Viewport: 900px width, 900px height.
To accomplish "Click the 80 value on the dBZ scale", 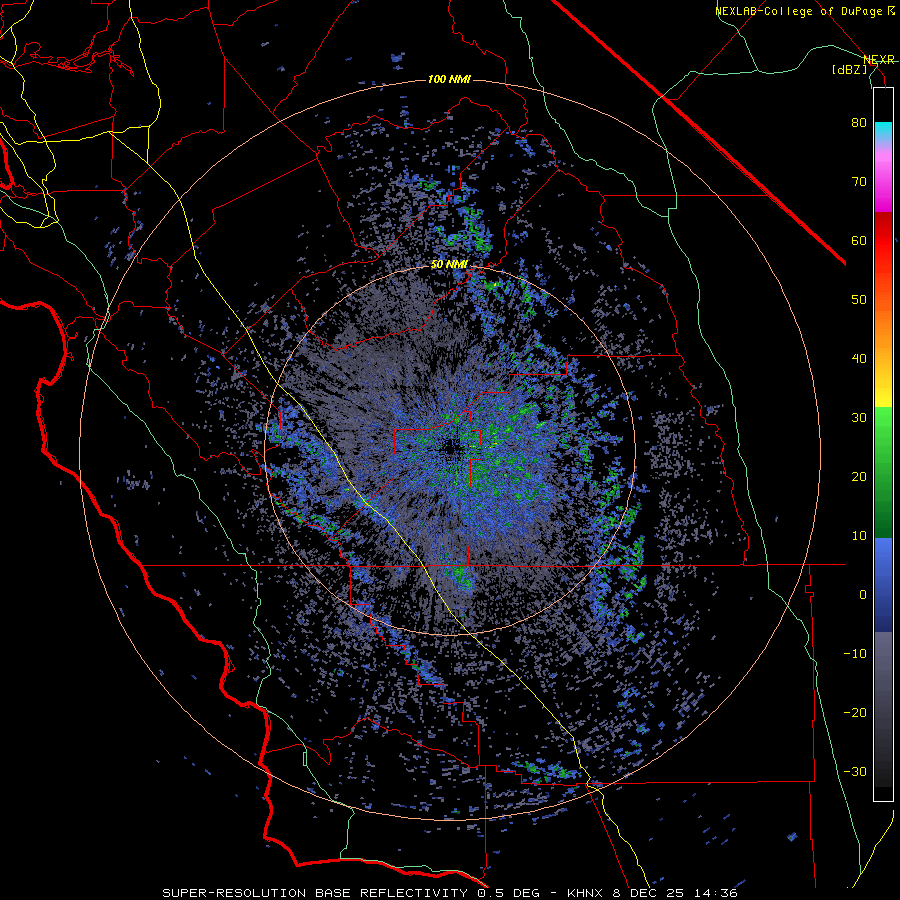I will tap(859, 123).
